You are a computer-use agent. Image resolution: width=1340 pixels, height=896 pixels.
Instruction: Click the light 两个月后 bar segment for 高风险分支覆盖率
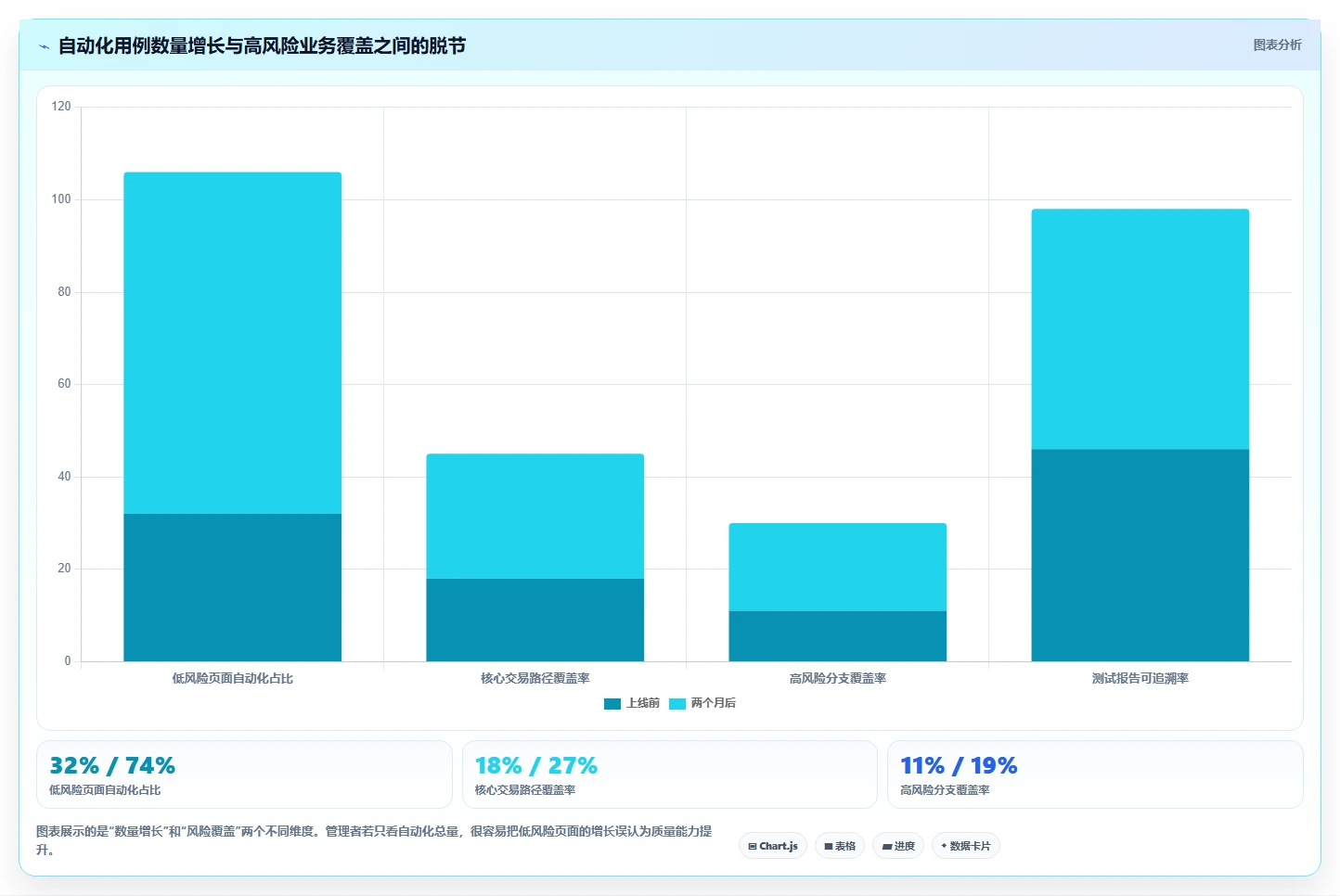(x=837, y=568)
